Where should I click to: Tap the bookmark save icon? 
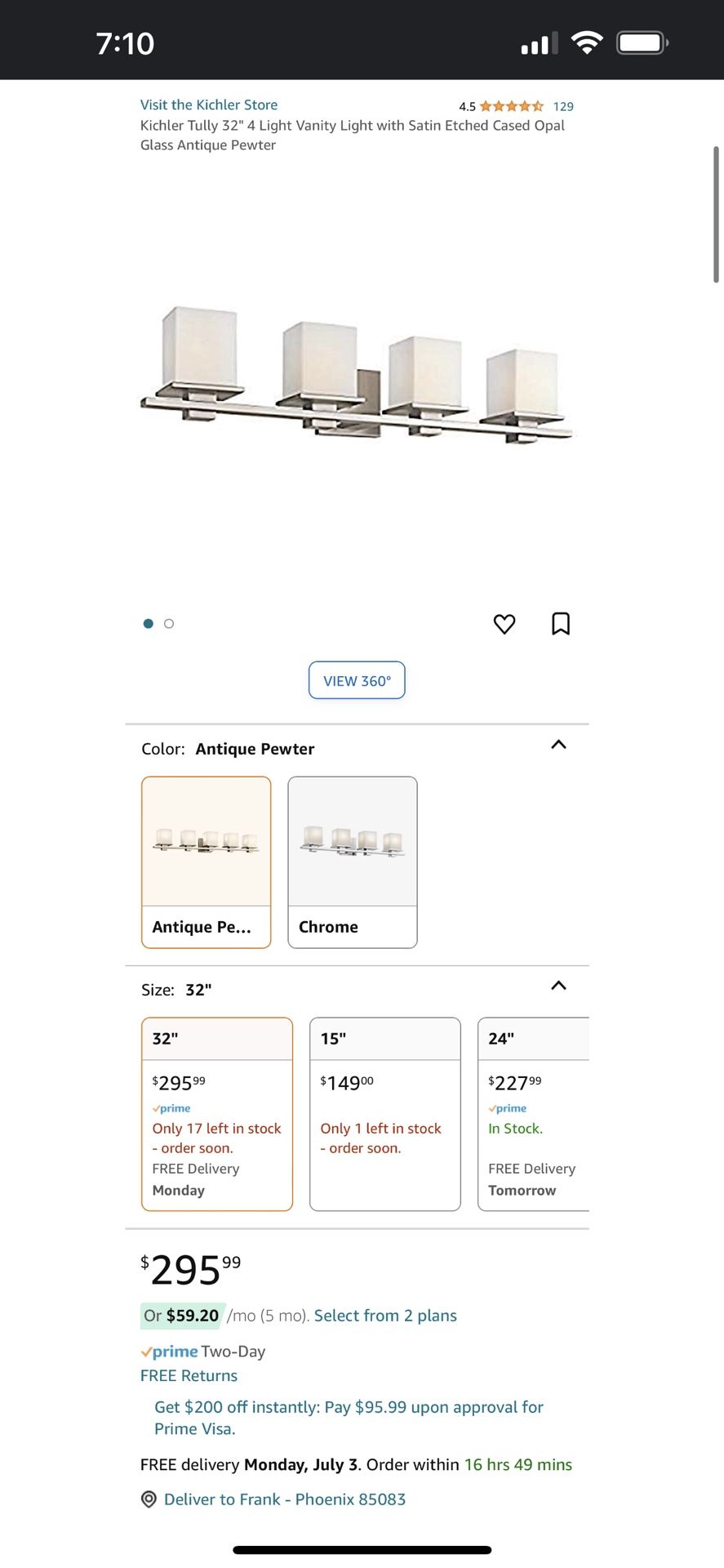pos(561,624)
